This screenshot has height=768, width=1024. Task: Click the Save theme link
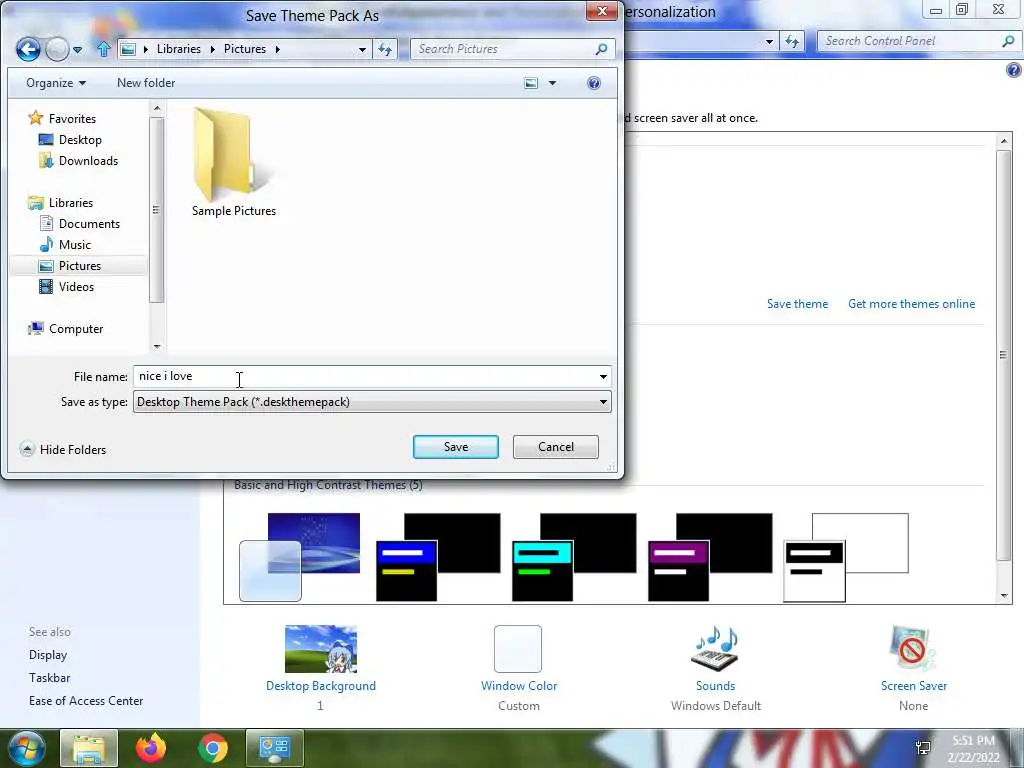pyautogui.click(x=797, y=304)
